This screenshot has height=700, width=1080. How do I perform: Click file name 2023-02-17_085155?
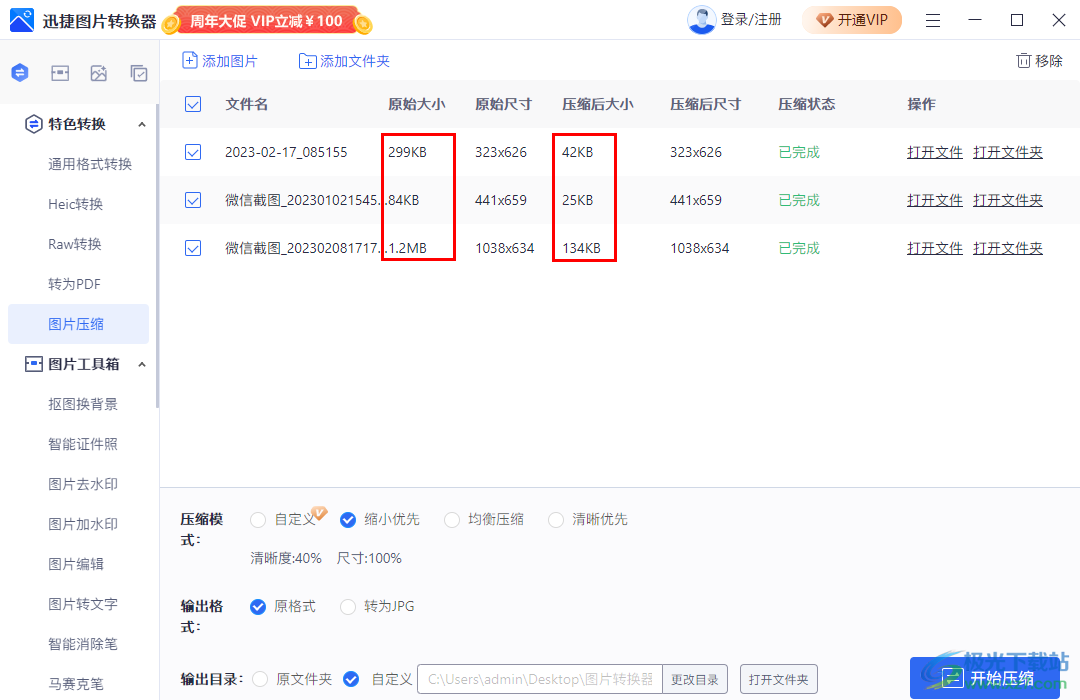pyautogui.click(x=286, y=152)
